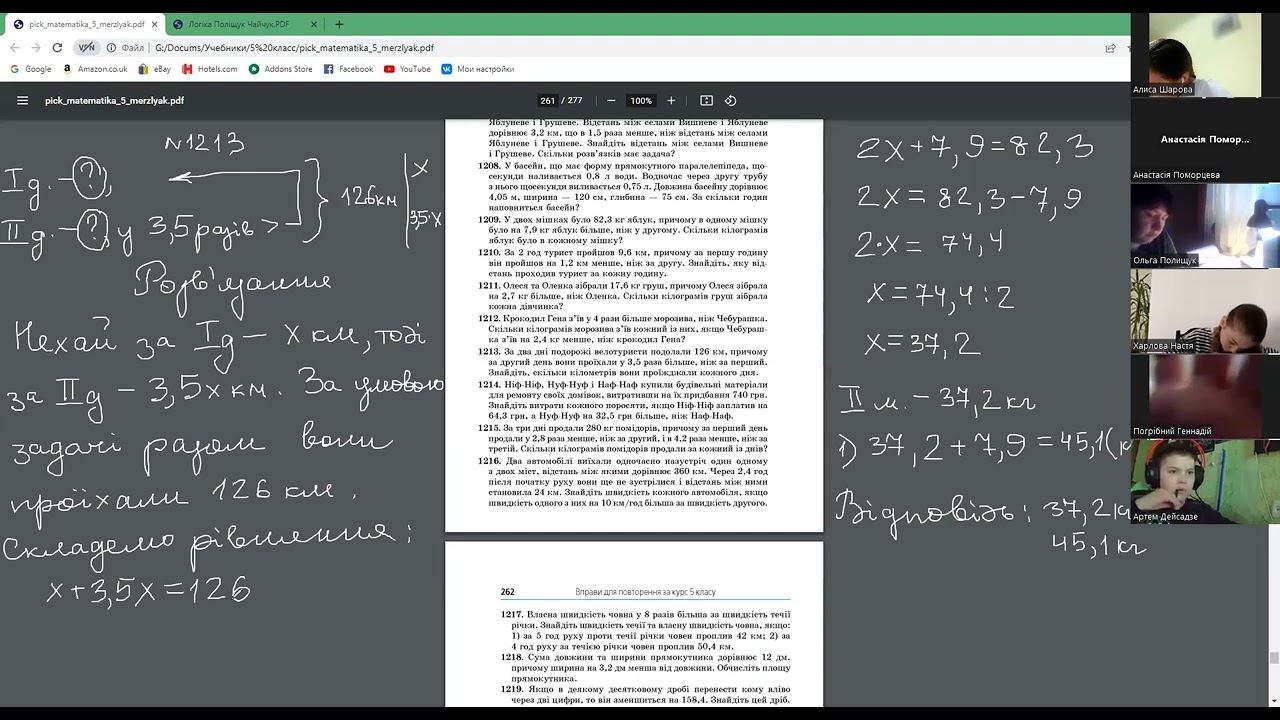Open the PDF viewer sidebar menu
This screenshot has width=1280, height=720.
click(22, 100)
